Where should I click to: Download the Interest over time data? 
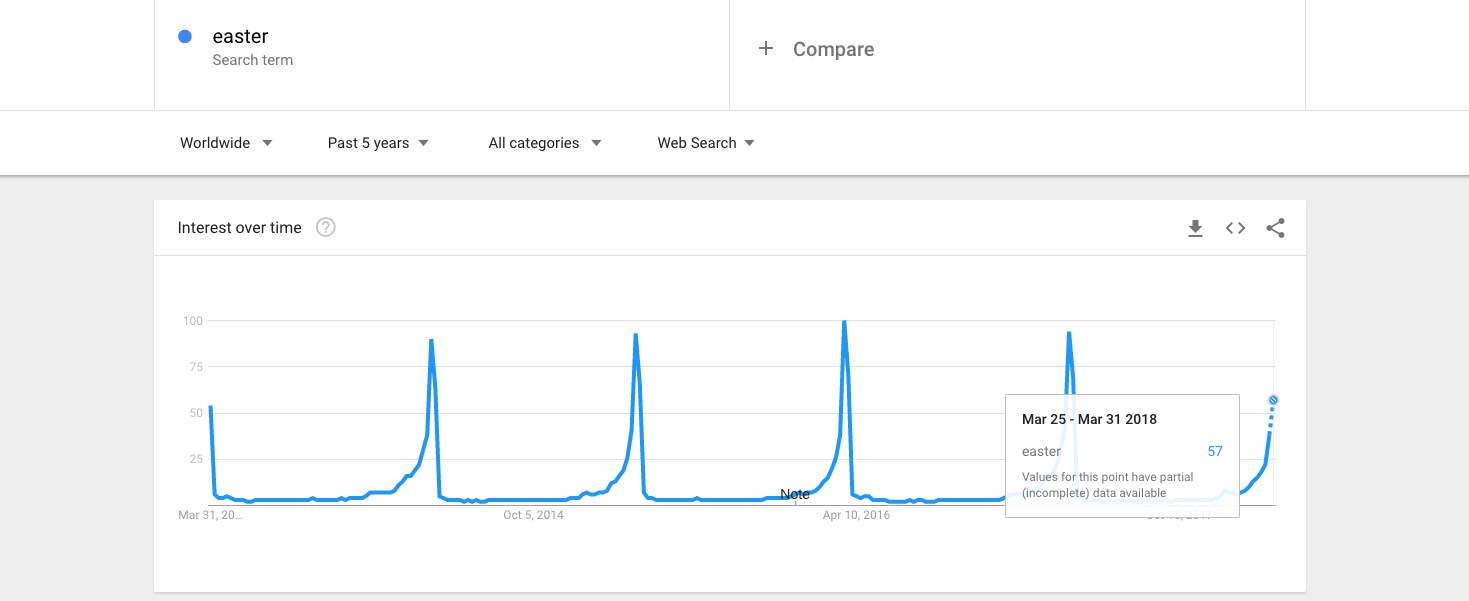[1195, 229]
